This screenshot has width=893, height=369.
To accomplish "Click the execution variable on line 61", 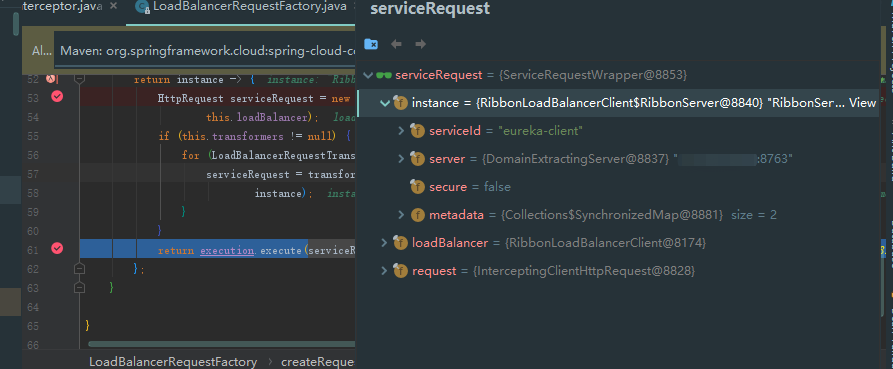I will (227, 250).
